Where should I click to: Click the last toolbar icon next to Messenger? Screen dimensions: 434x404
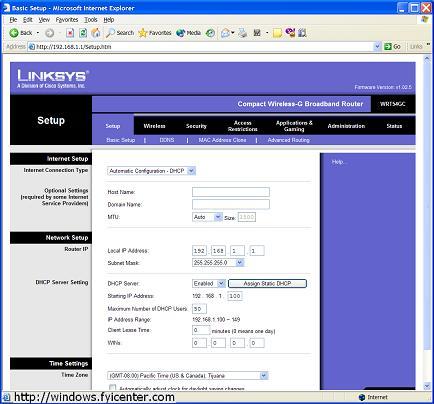tap(302, 33)
